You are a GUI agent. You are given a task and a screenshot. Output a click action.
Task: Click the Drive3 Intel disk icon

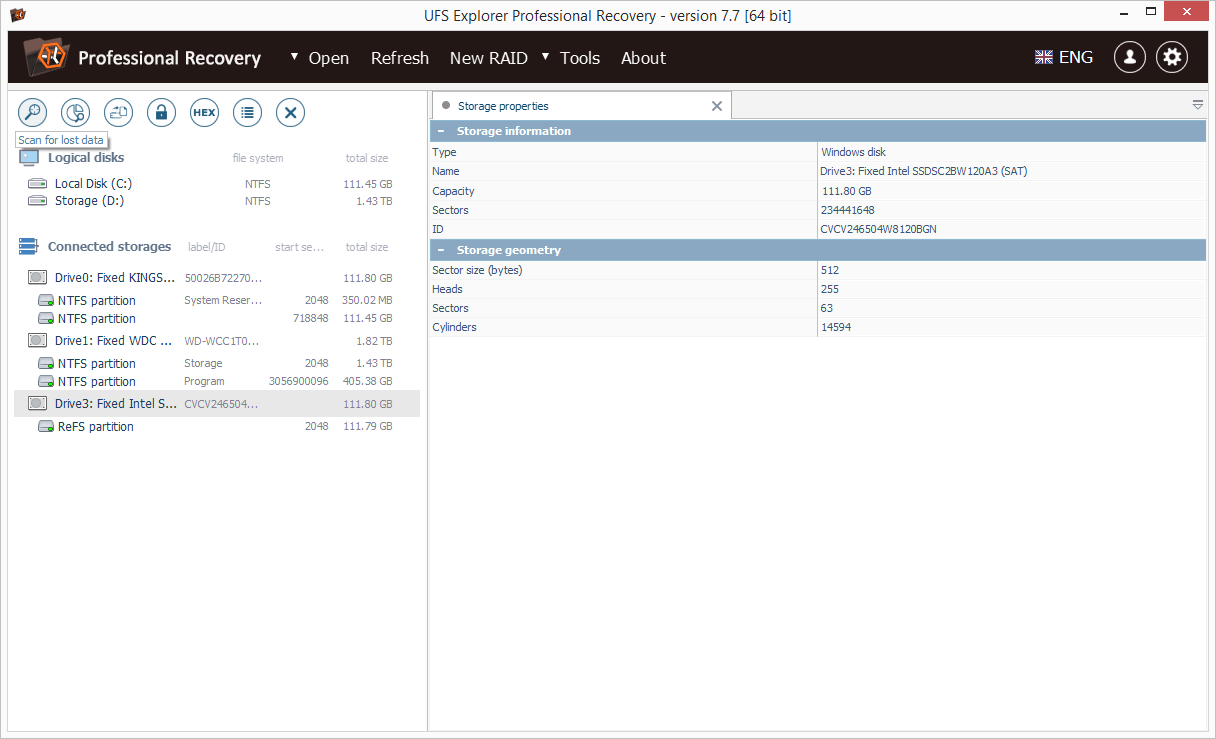click(38, 404)
